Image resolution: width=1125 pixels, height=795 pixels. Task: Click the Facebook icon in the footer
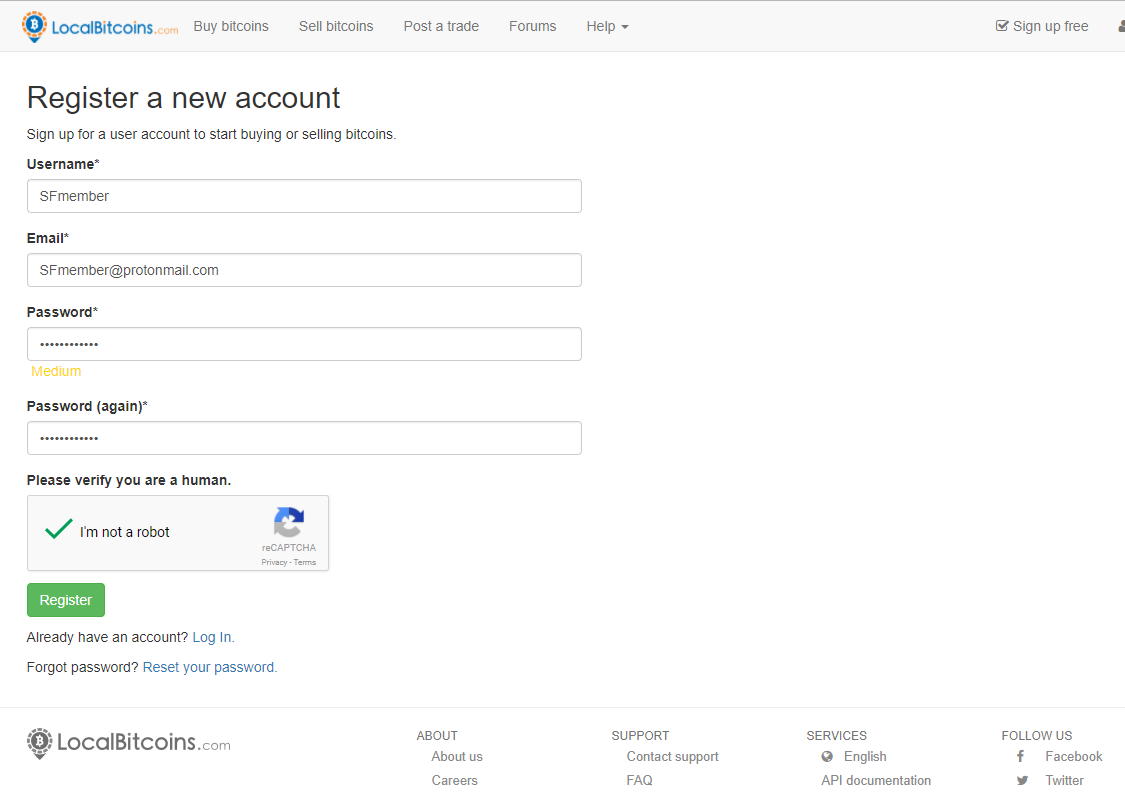[x=1020, y=757]
